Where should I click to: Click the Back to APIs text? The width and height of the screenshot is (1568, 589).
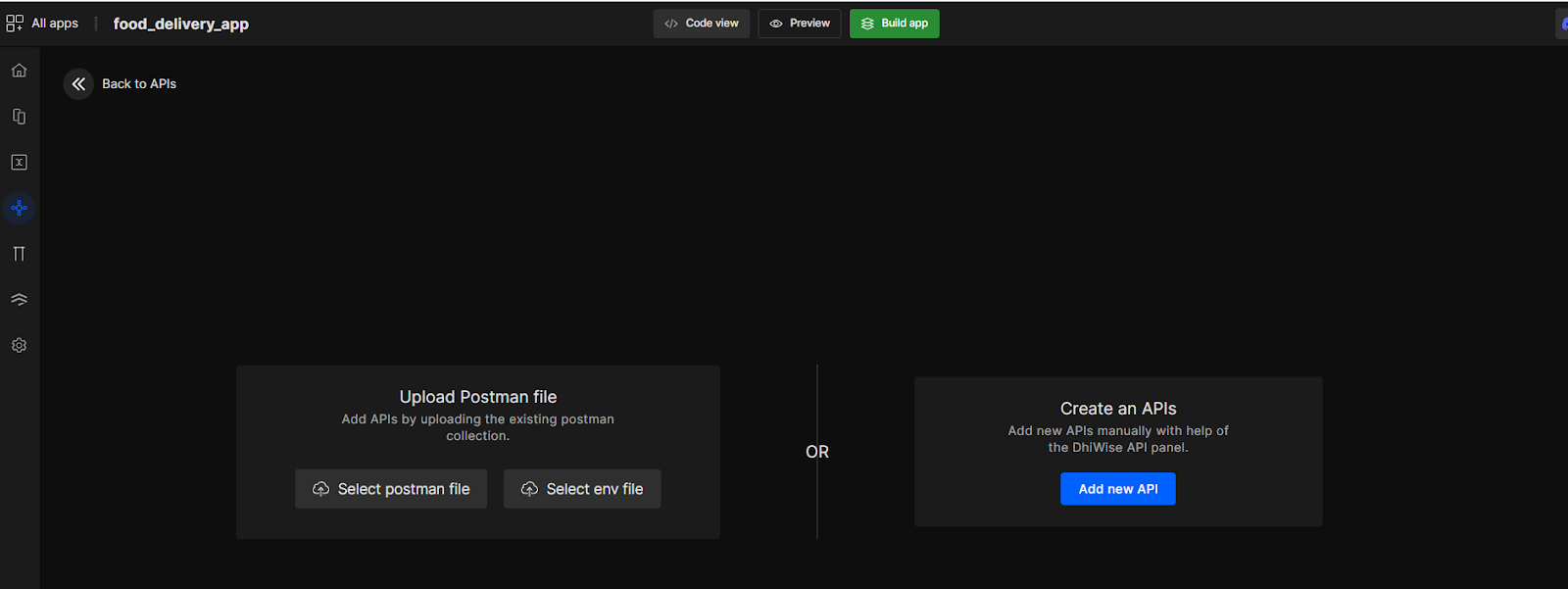[139, 84]
